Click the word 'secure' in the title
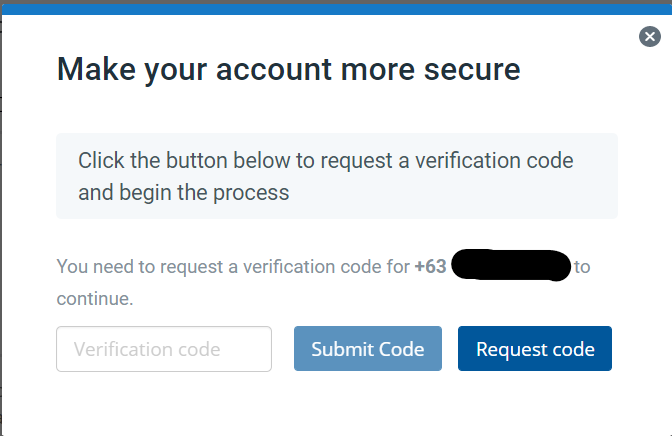The height and width of the screenshot is (436, 672). tap(472, 70)
